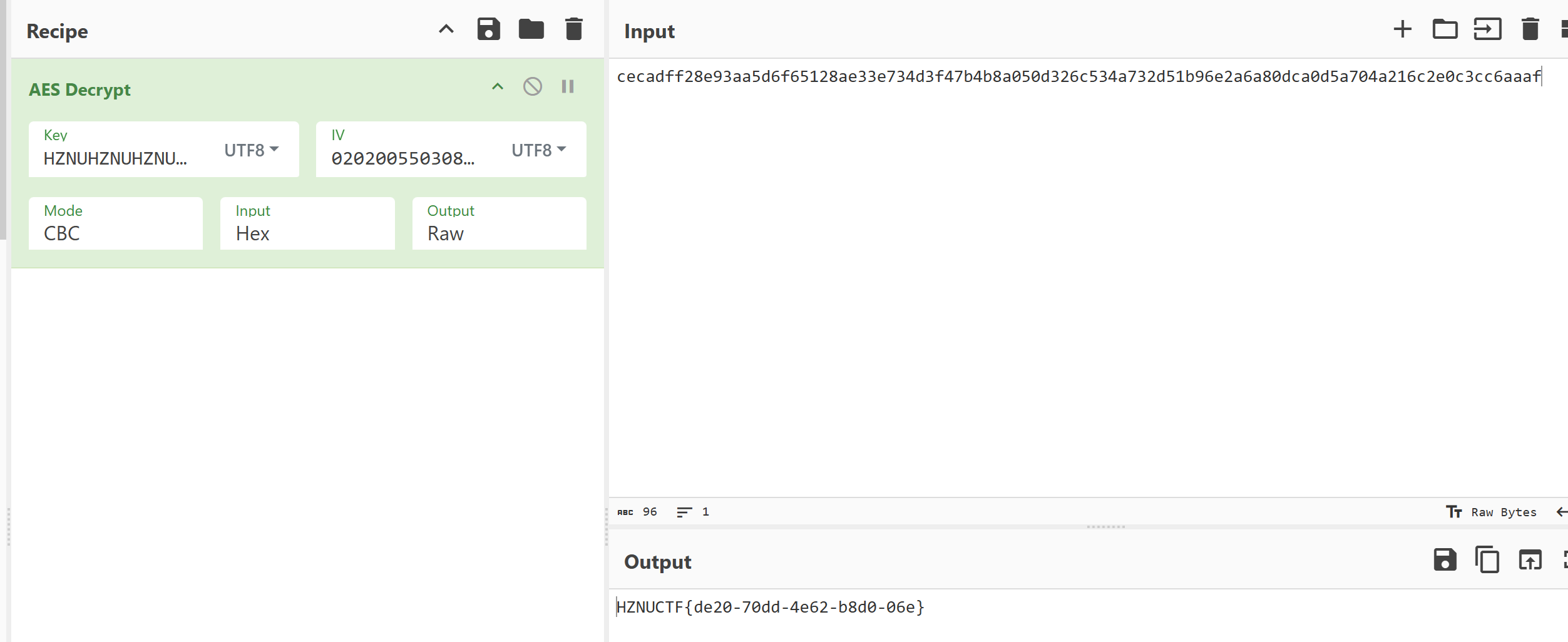Open file as input

(x=1487, y=29)
